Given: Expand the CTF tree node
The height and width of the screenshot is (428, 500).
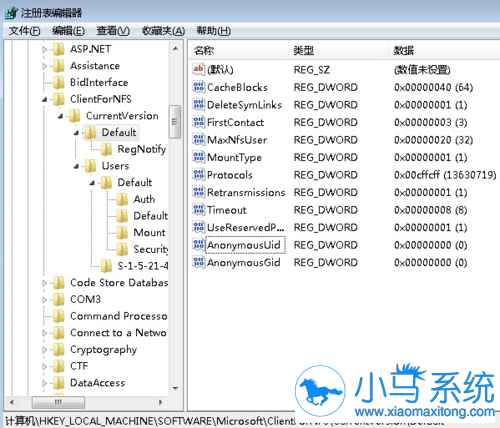Looking at the screenshot, I should pyautogui.click(x=44, y=366).
